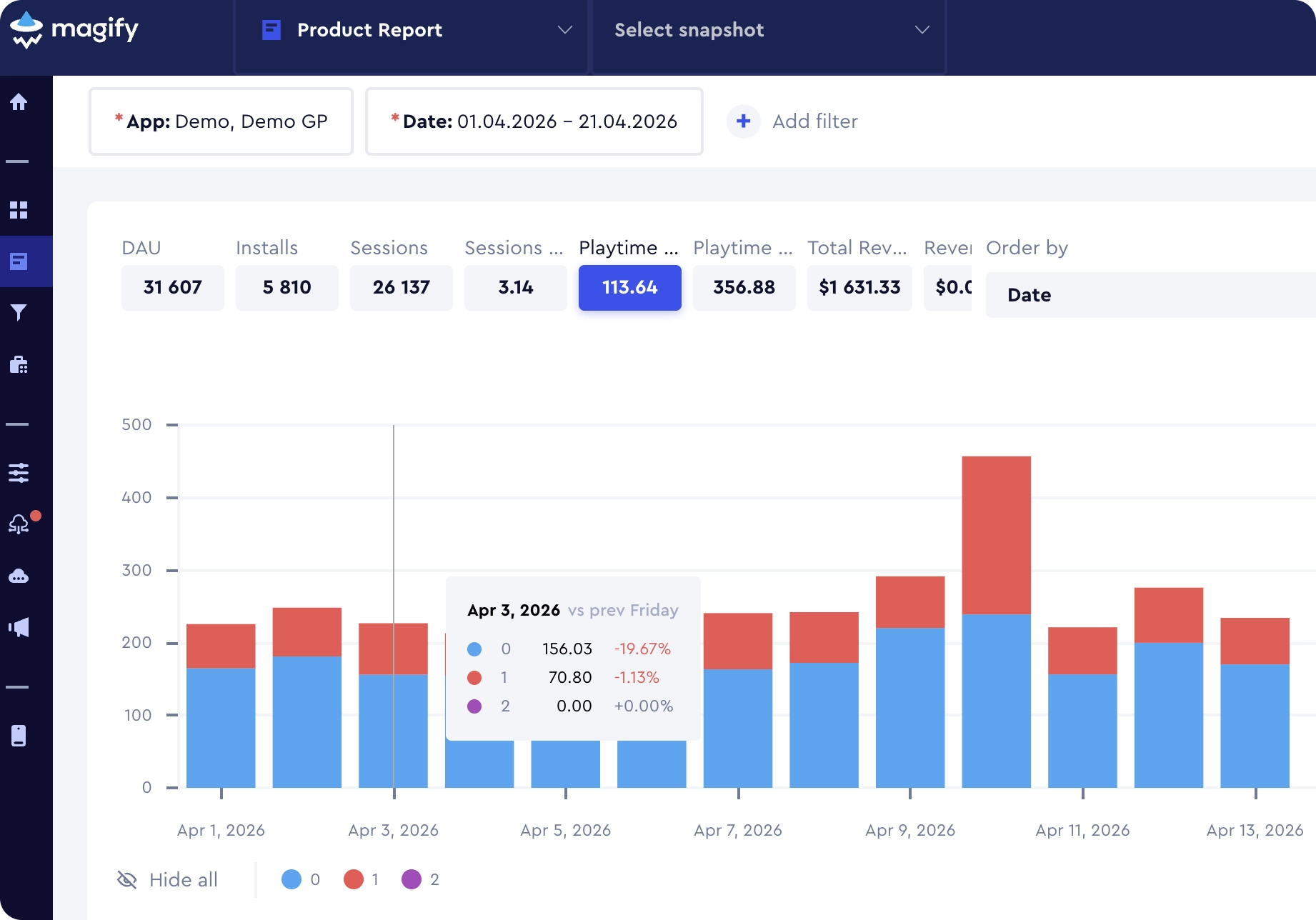Open the Order by Date dropdown
Screen dimensions: 1316x920
(x=1150, y=295)
